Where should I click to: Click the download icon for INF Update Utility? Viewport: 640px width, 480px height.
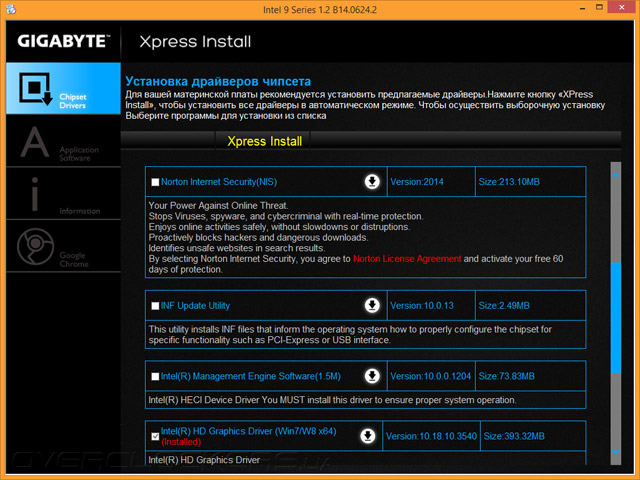(372, 305)
